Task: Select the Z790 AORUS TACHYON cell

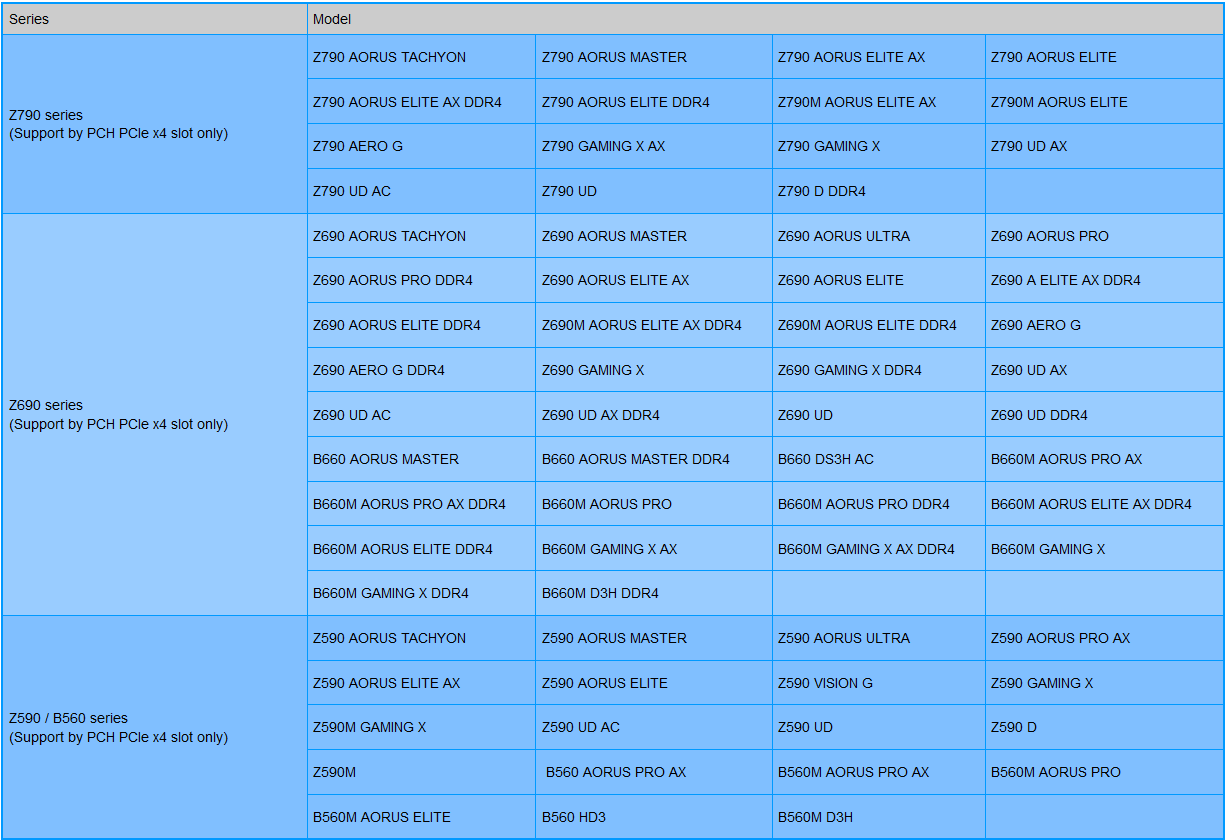Action: pyautogui.click(x=421, y=57)
